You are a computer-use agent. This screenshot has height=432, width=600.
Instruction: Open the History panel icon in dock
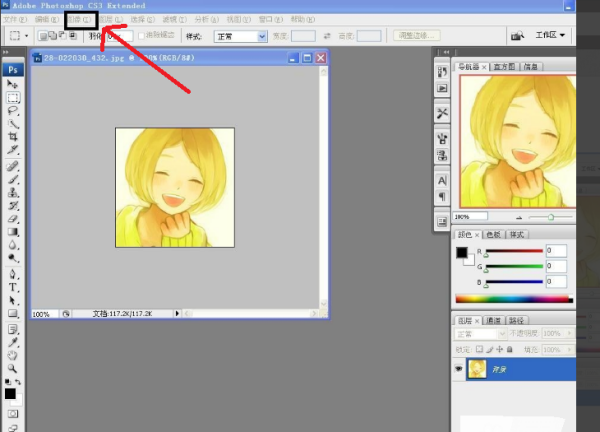tap(442, 72)
